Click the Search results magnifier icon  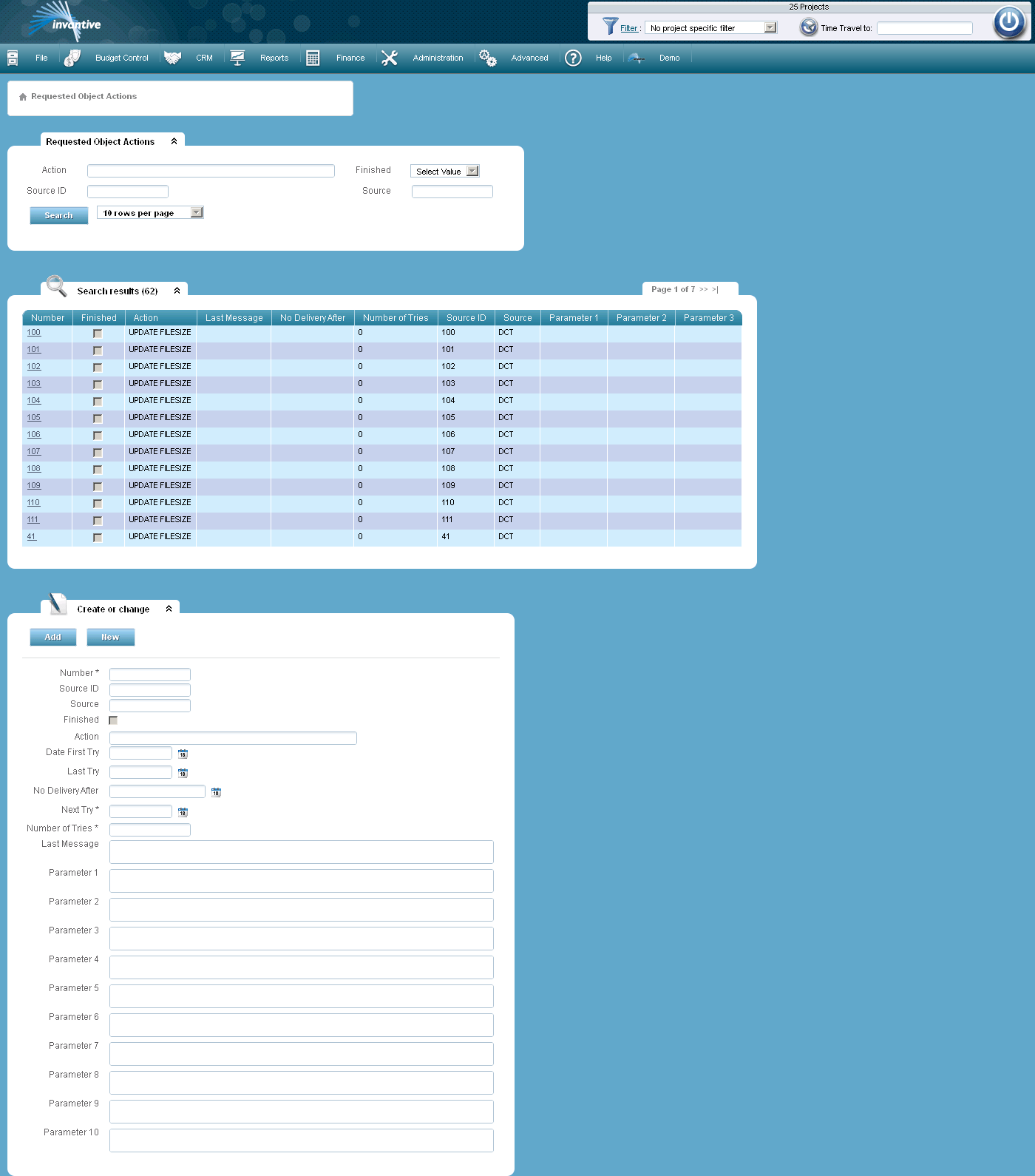point(56,285)
